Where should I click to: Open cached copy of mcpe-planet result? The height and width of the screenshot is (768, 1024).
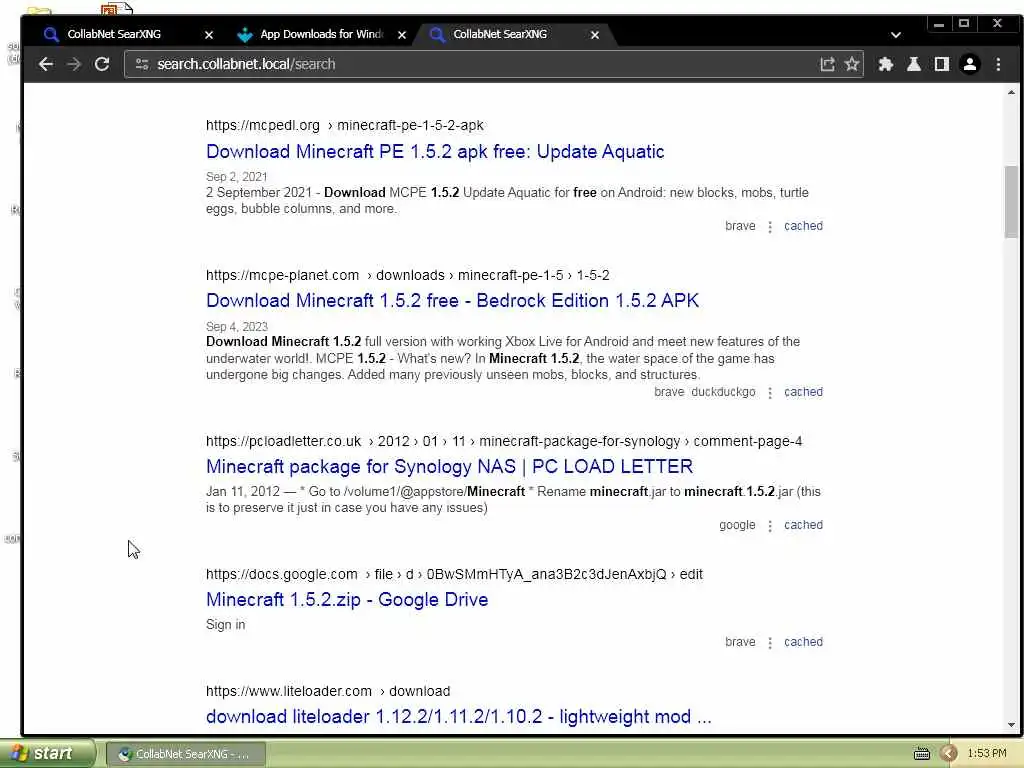point(803,392)
